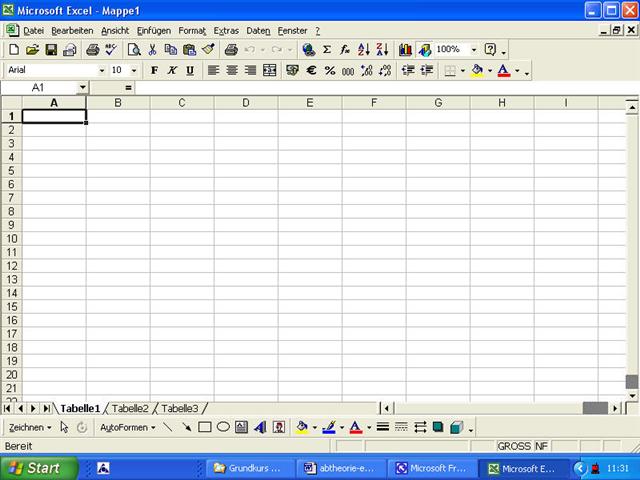Image resolution: width=640 pixels, height=480 pixels.
Task: Launch the Chart Wizard icon
Action: (x=405, y=49)
